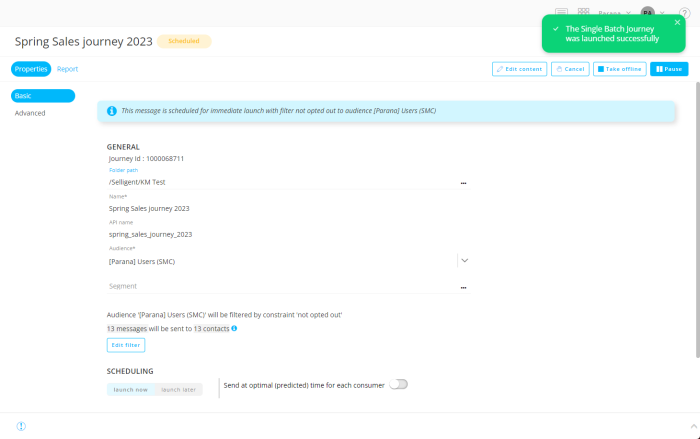700x439 pixels.
Task: Pause the journey with Pause button
Action: [669, 69]
